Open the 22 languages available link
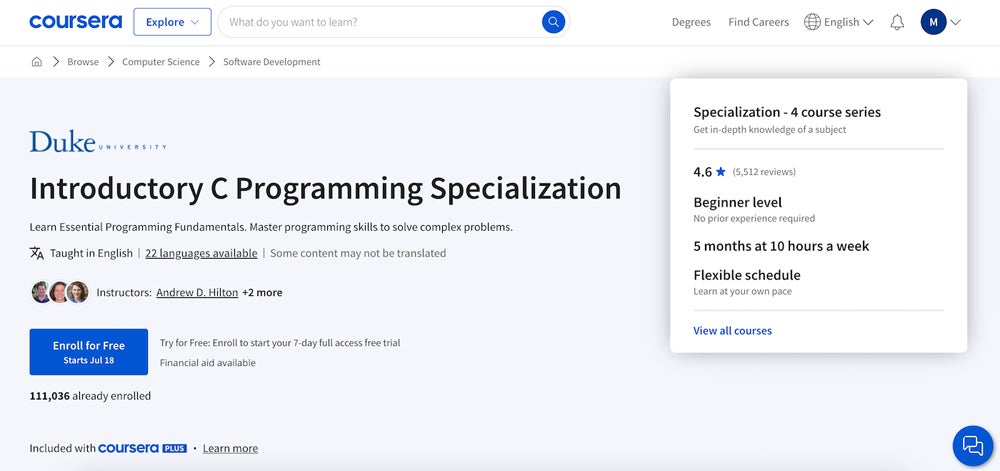Image resolution: width=1000 pixels, height=471 pixels. 202,253
